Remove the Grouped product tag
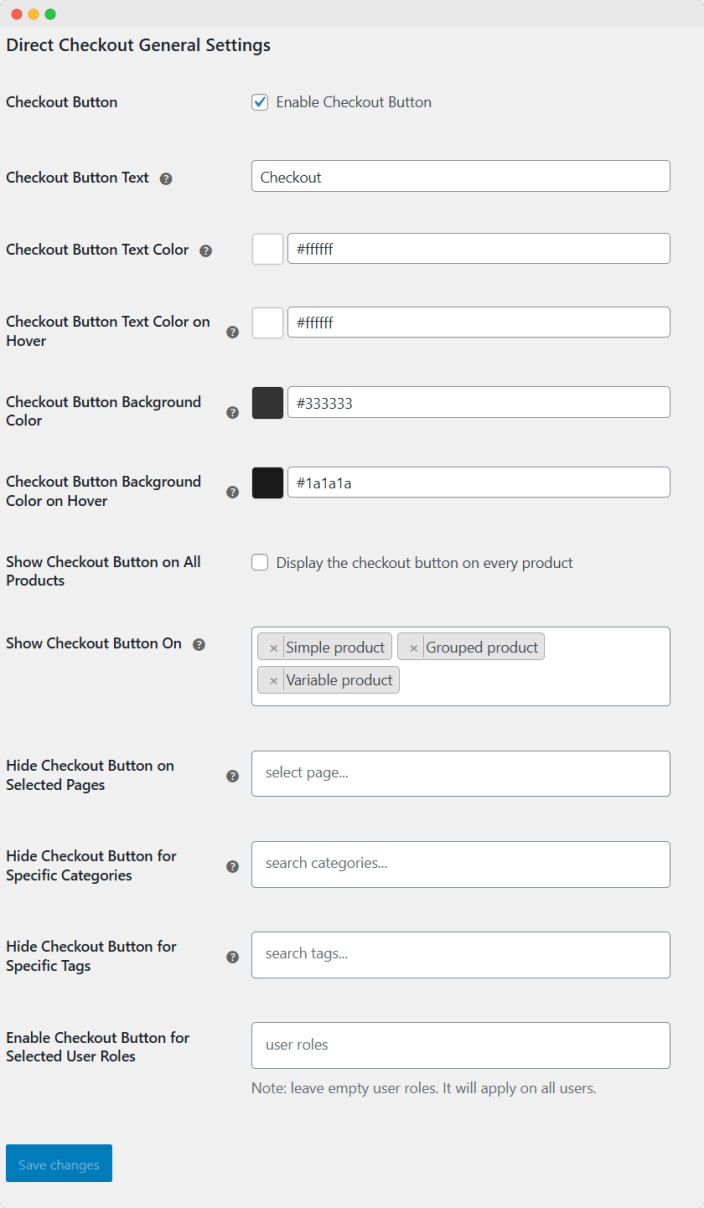 click(413, 648)
